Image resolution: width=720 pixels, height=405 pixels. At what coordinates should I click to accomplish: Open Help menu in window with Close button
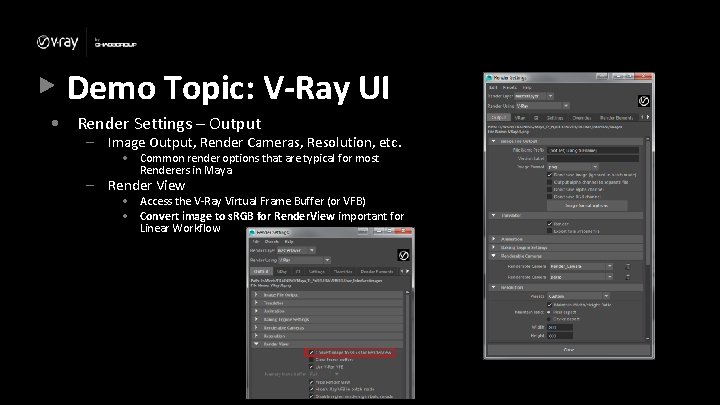pos(527,87)
